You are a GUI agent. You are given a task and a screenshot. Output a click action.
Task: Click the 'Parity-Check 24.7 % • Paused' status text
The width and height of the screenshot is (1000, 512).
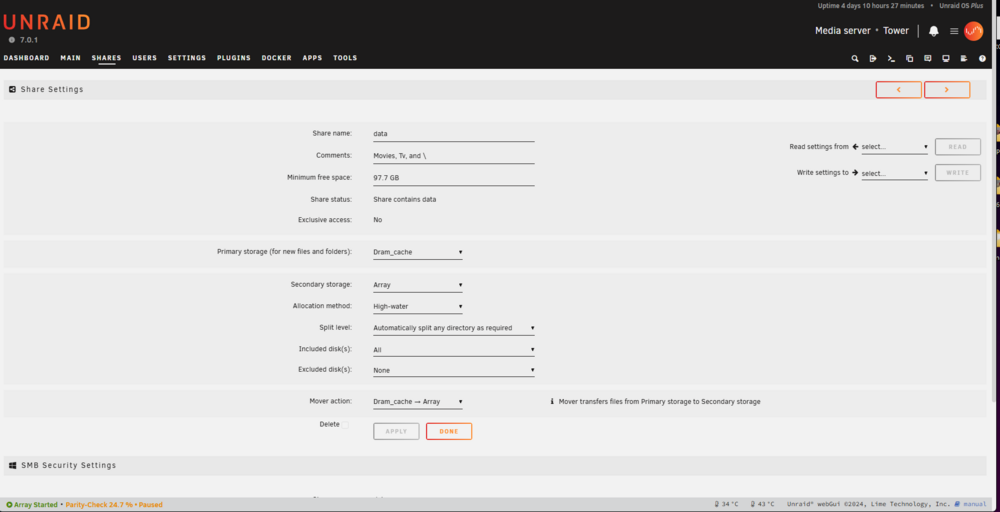[x=114, y=504]
